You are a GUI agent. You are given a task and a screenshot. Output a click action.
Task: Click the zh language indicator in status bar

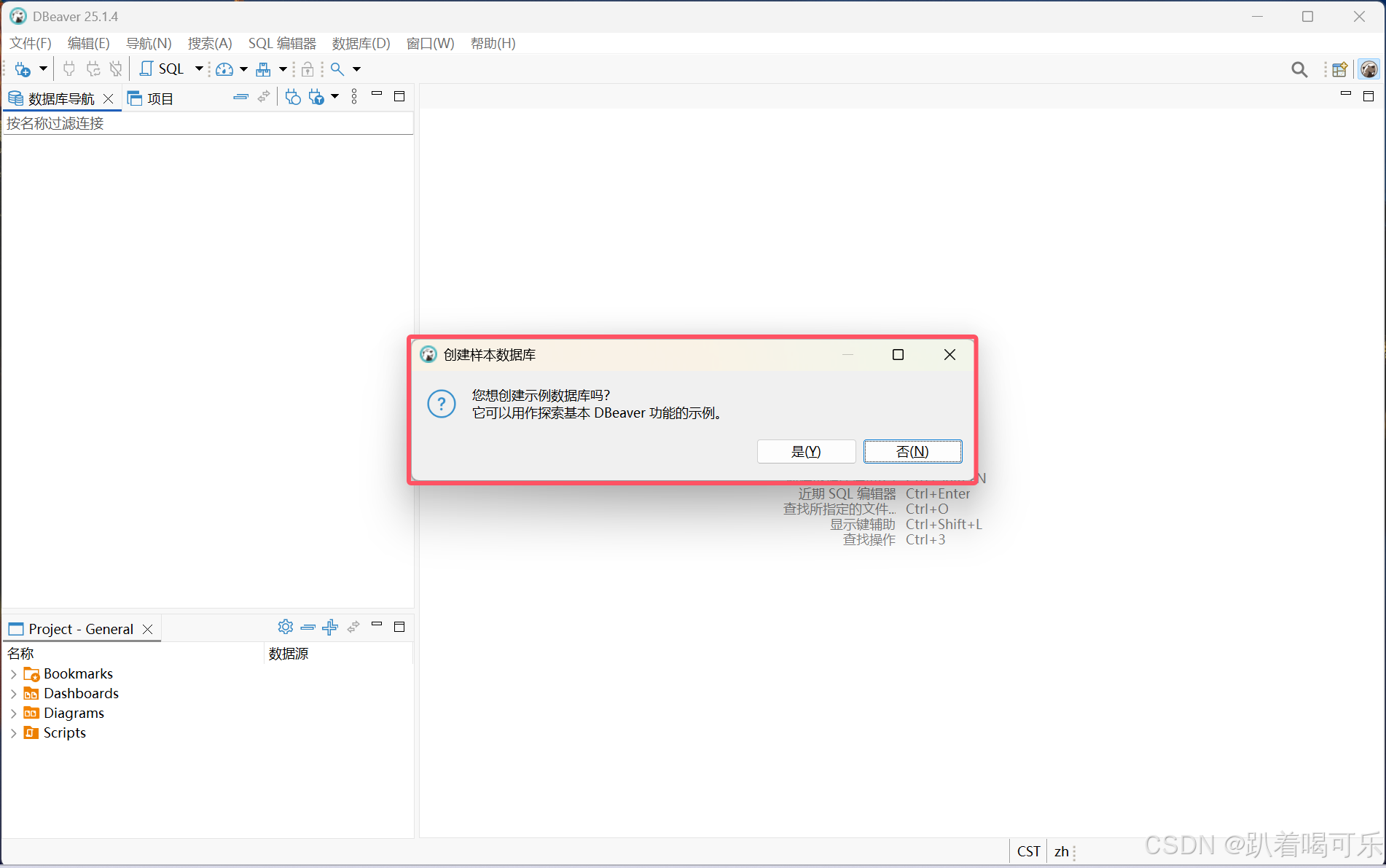[x=1061, y=851]
